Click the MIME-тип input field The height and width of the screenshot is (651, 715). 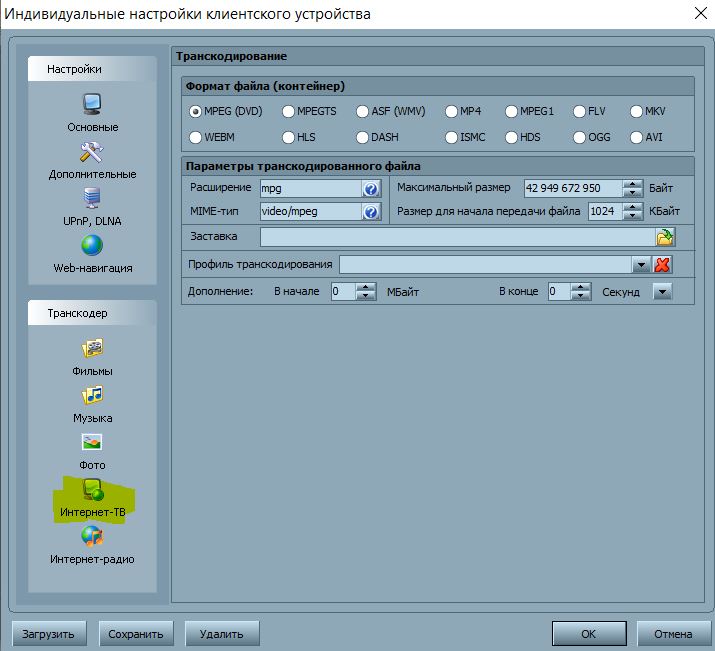309,211
